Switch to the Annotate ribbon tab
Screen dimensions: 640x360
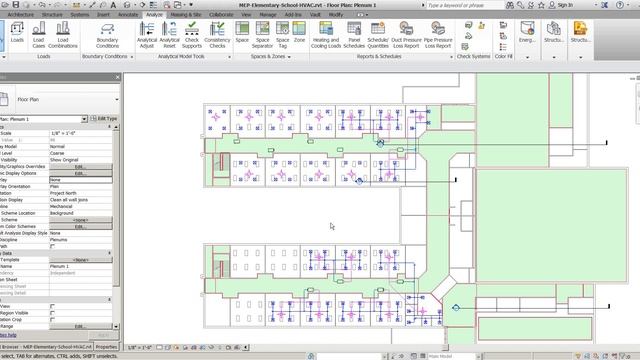pyautogui.click(x=128, y=15)
